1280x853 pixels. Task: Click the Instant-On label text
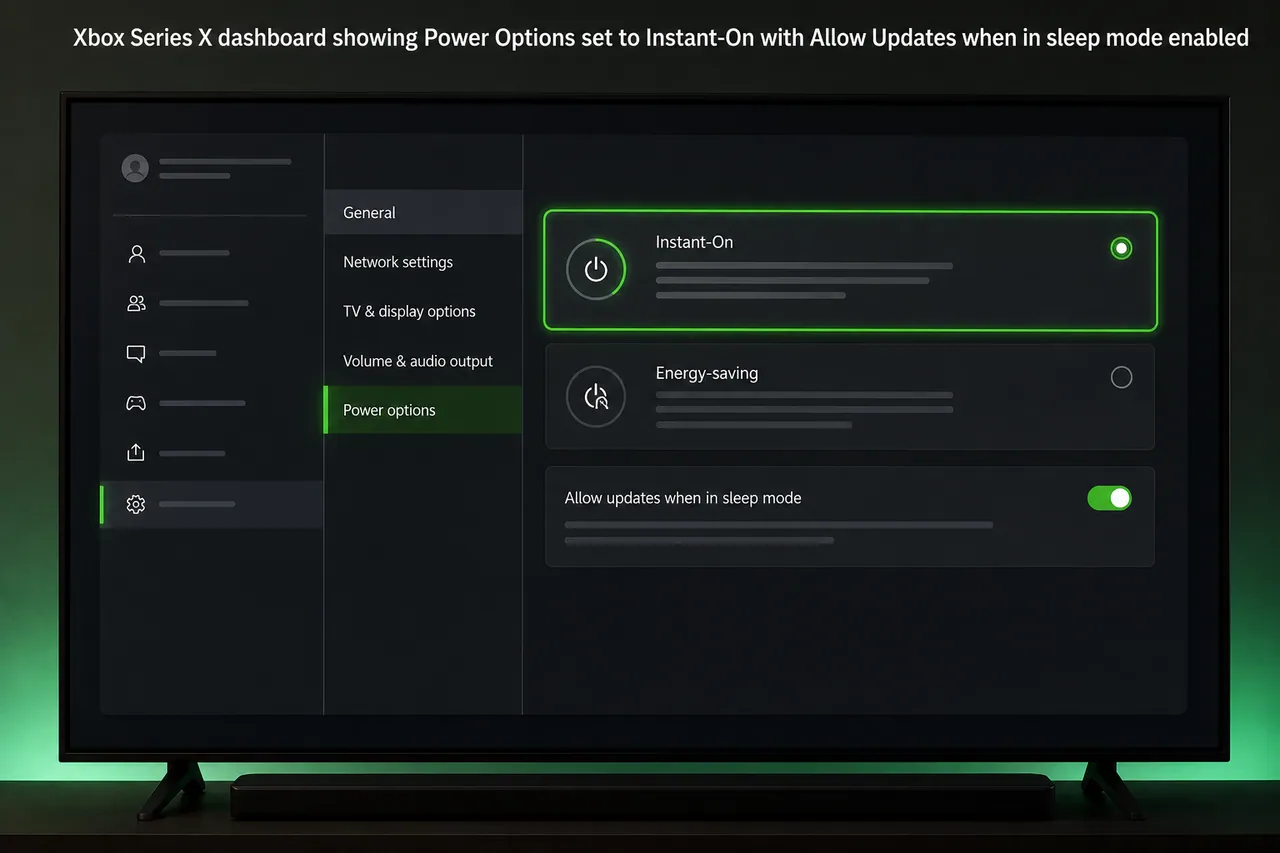point(694,242)
